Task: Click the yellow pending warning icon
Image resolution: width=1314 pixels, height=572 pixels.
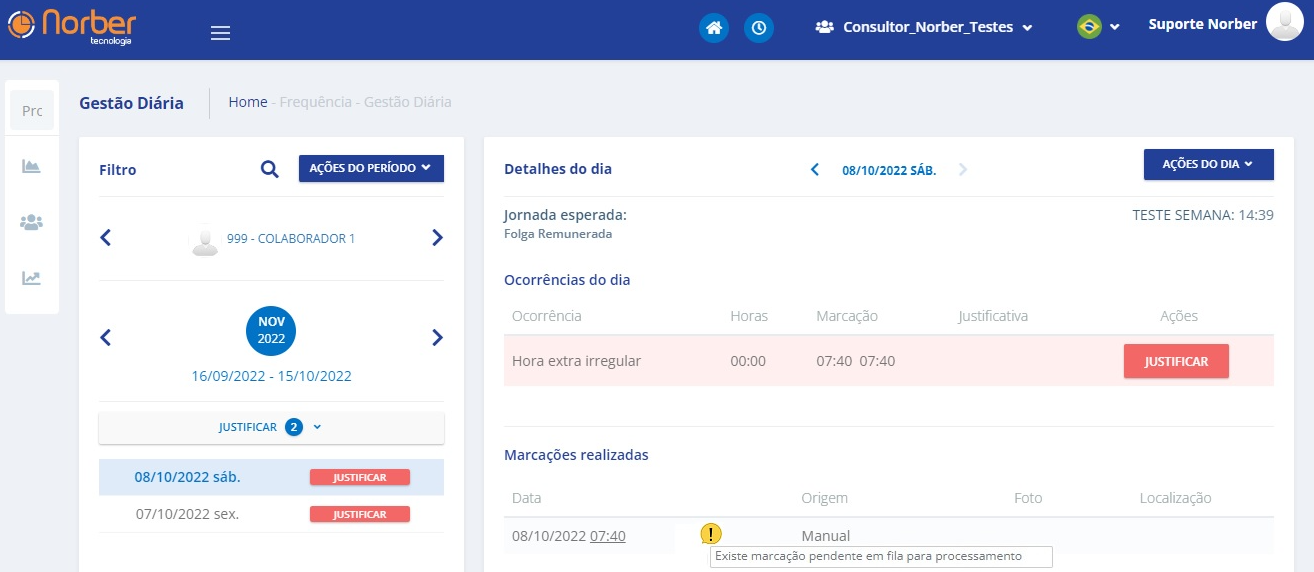Action: tap(710, 534)
